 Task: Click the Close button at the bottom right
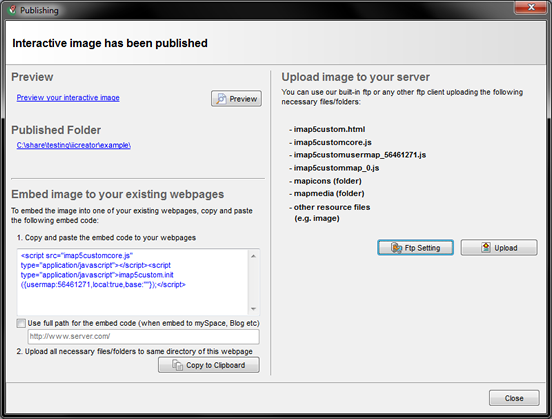tap(514, 398)
